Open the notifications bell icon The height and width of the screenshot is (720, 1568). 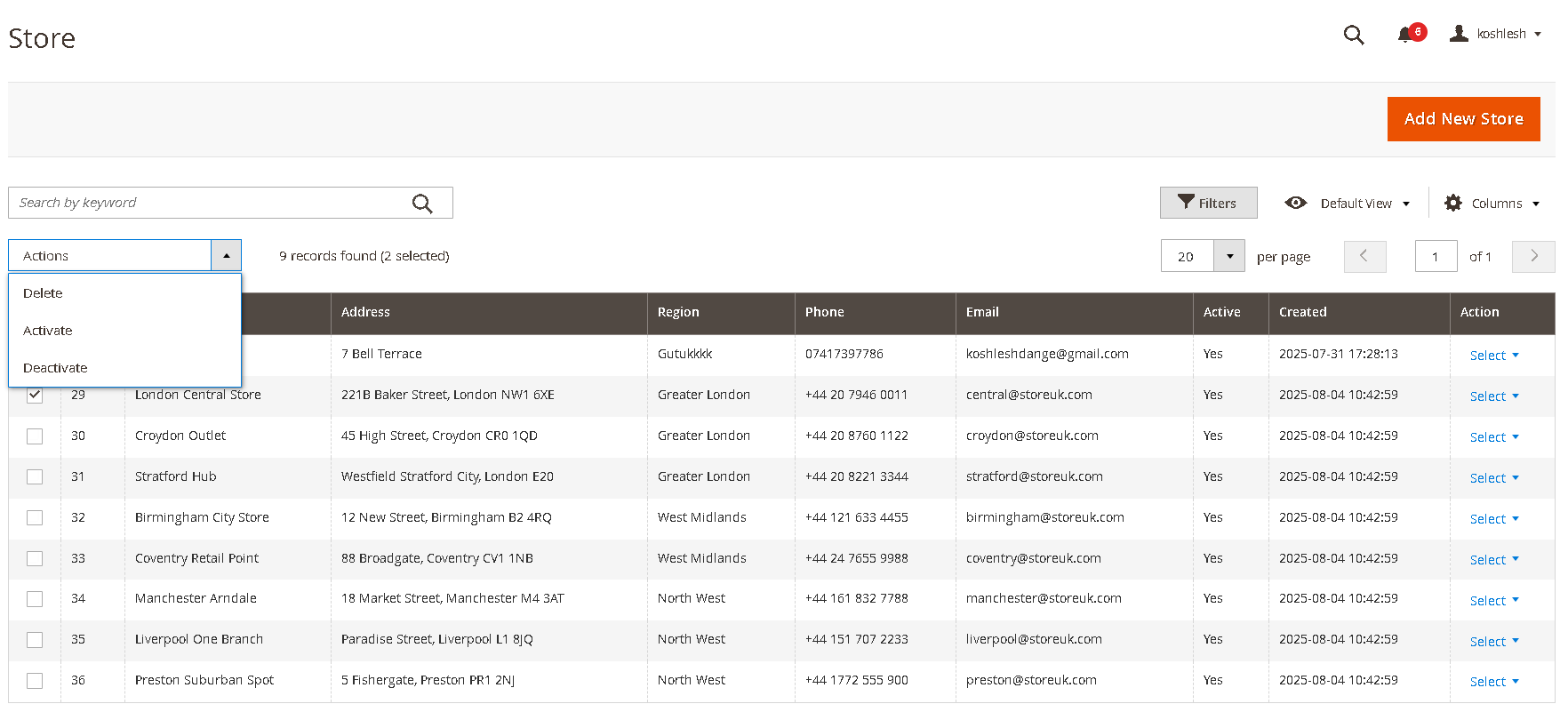point(1405,35)
